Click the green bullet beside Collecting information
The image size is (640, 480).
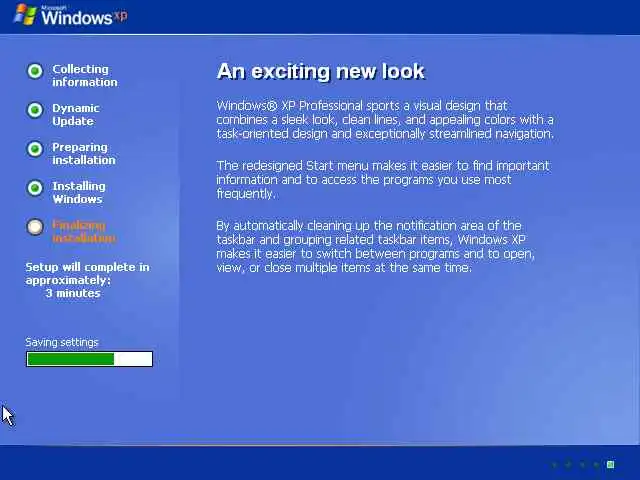[x=35, y=71]
